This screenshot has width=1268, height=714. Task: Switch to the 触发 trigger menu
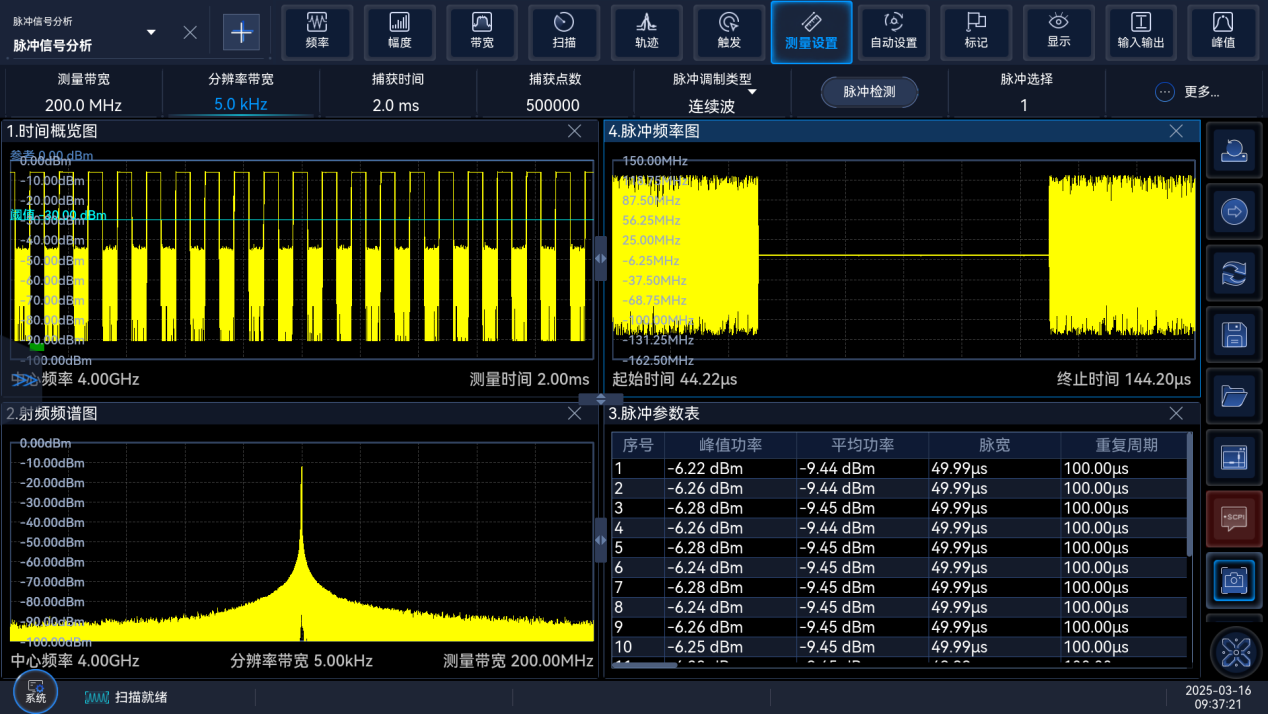[729, 32]
